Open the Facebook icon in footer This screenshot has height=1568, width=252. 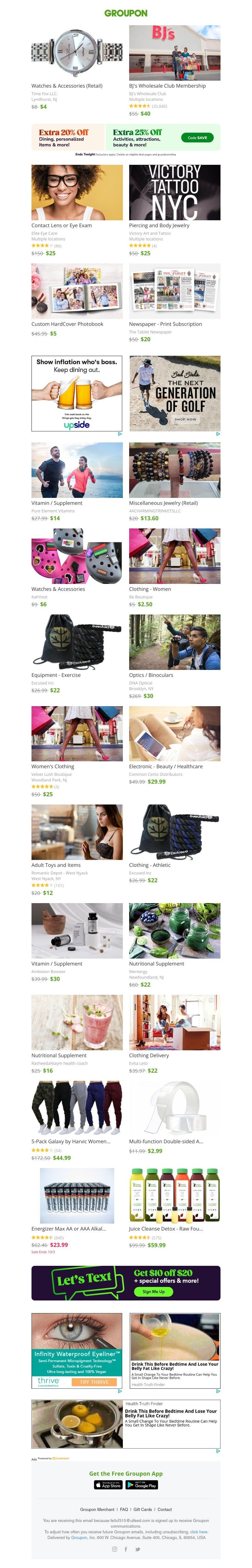click(x=126, y=1549)
